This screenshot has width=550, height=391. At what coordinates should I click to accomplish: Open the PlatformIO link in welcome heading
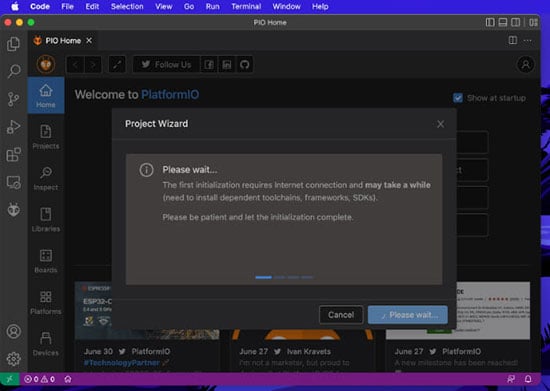point(170,95)
